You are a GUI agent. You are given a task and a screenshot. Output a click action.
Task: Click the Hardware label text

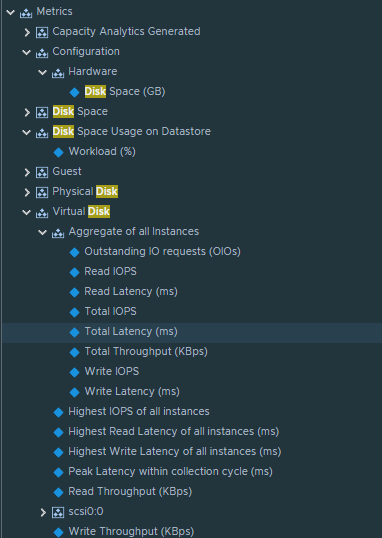pyautogui.click(x=93, y=71)
